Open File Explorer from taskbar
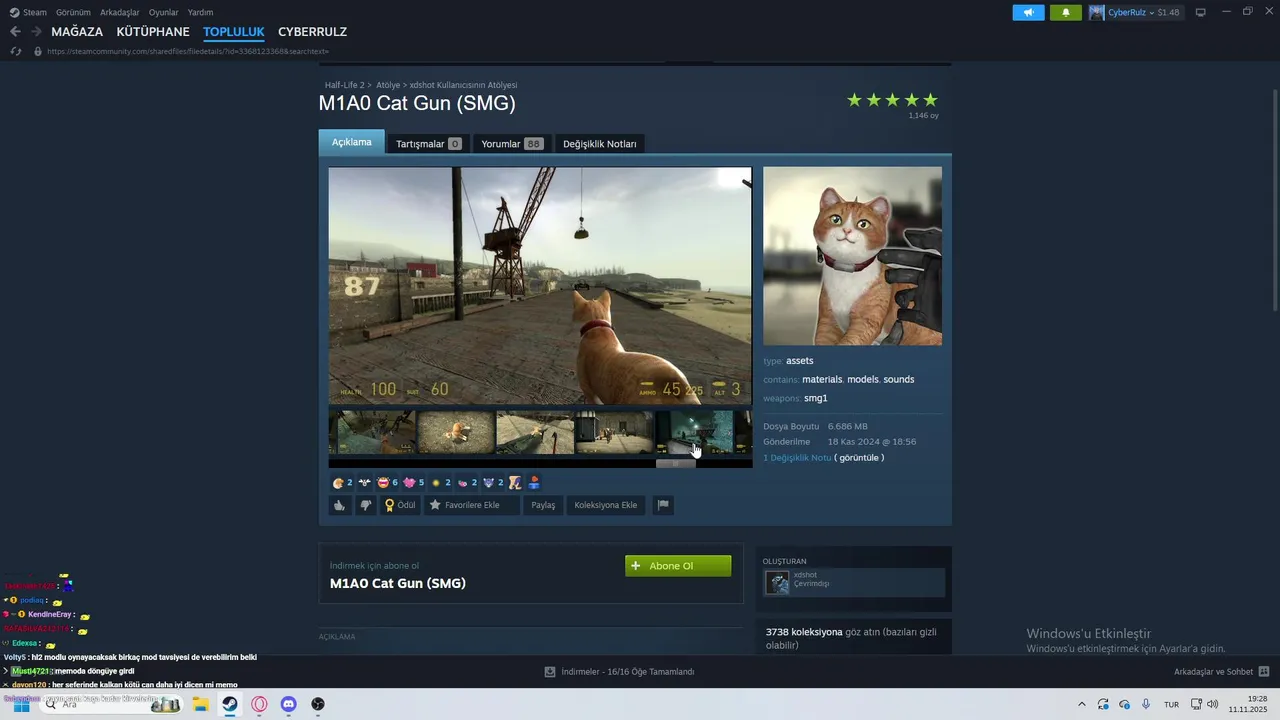Image resolution: width=1280 pixels, height=720 pixels. (x=201, y=704)
